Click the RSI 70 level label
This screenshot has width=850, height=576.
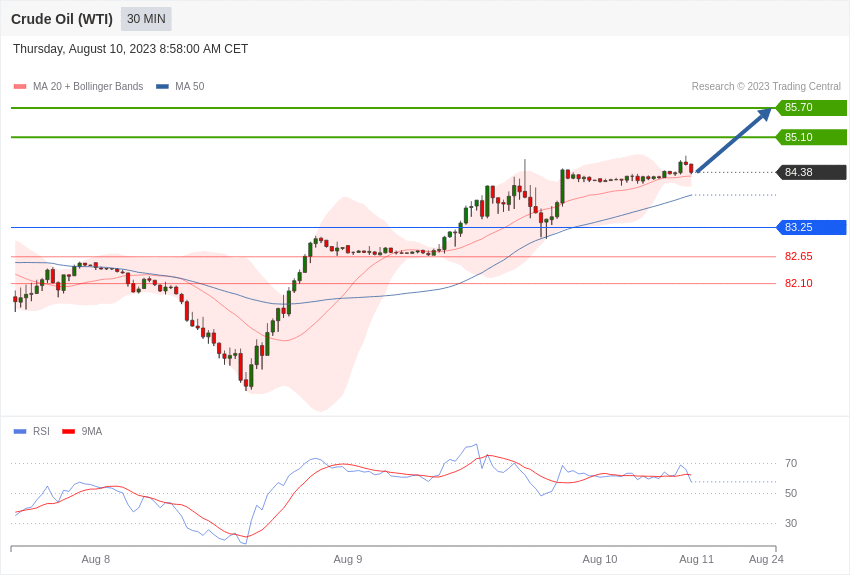[x=791, y=464]
